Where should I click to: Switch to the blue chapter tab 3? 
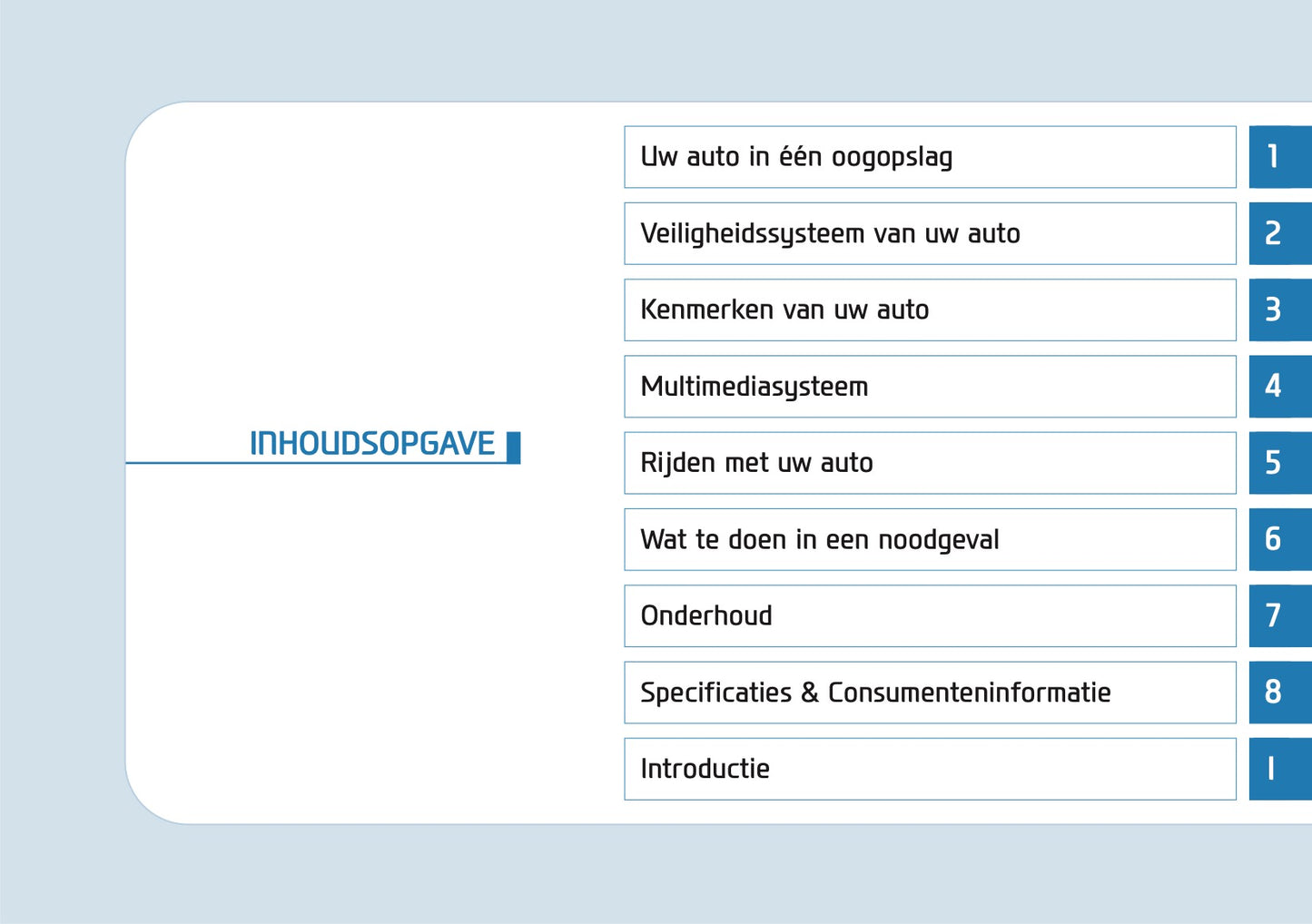click(1279, 310)
